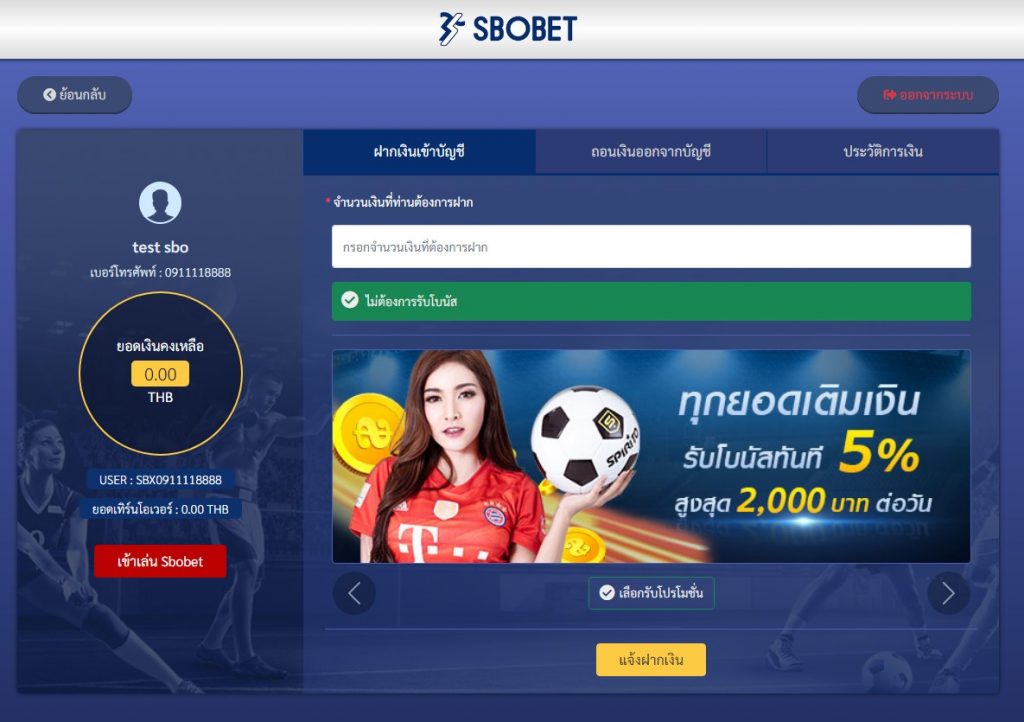
Task: Click the user avatar profile icon
Action: pos(160,202)
